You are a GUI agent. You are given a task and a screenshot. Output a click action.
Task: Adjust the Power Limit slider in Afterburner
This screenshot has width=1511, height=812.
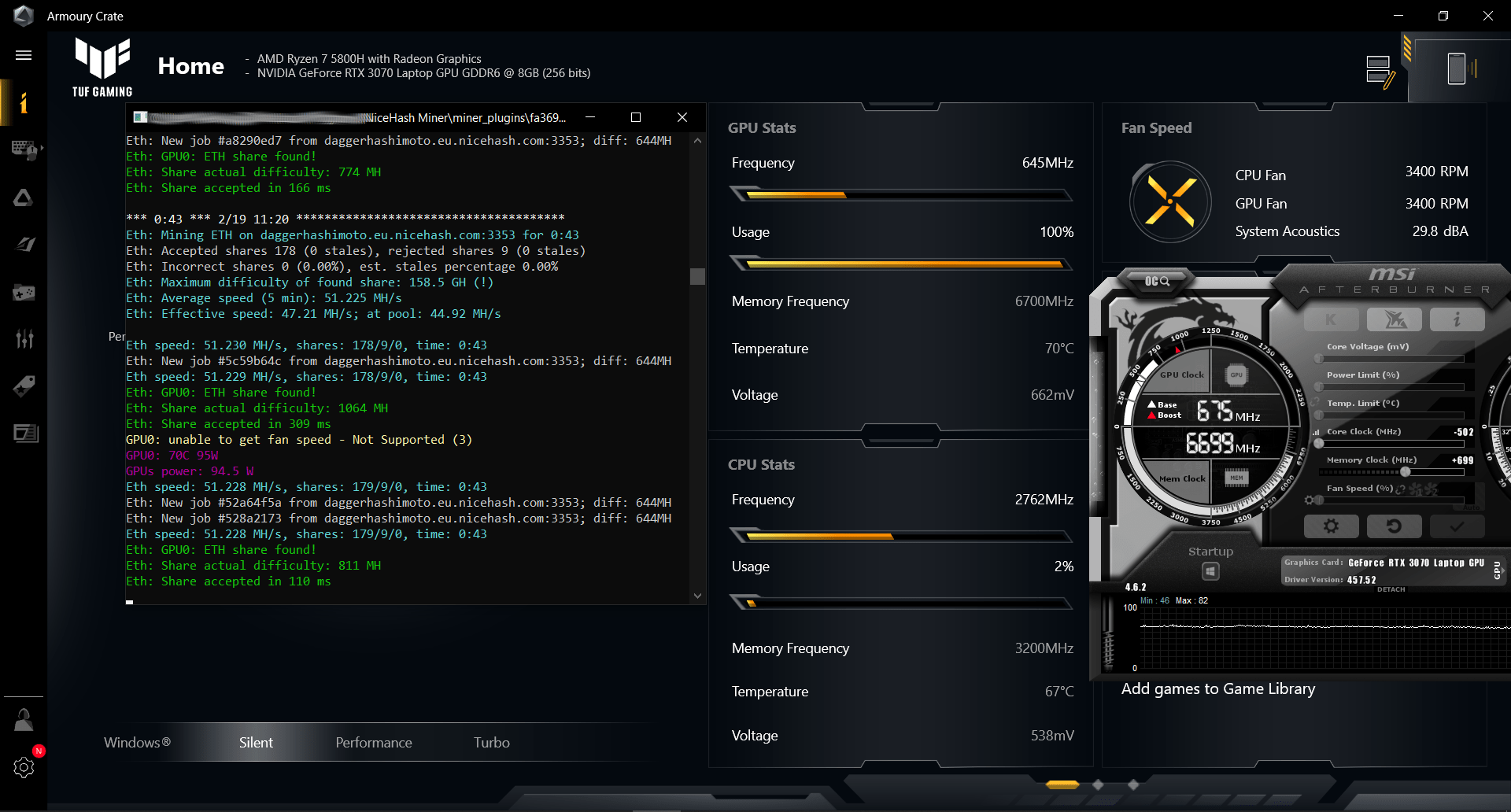point(1389,387)
